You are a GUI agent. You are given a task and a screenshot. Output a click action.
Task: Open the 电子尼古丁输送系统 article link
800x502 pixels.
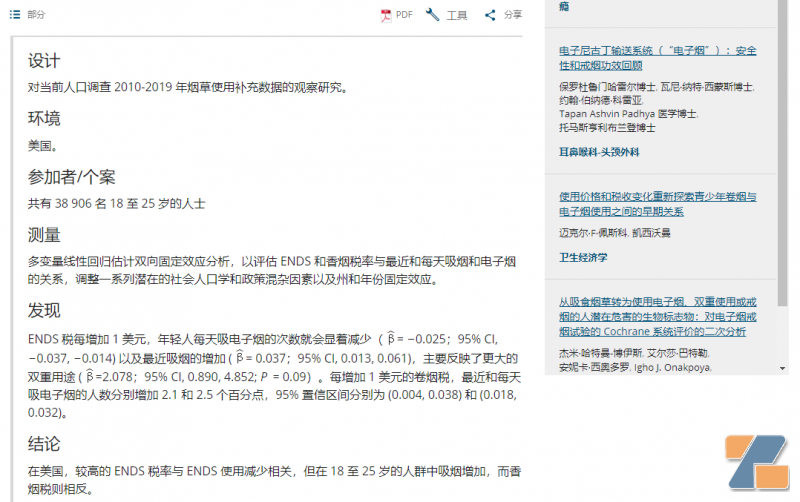(658, 58)
